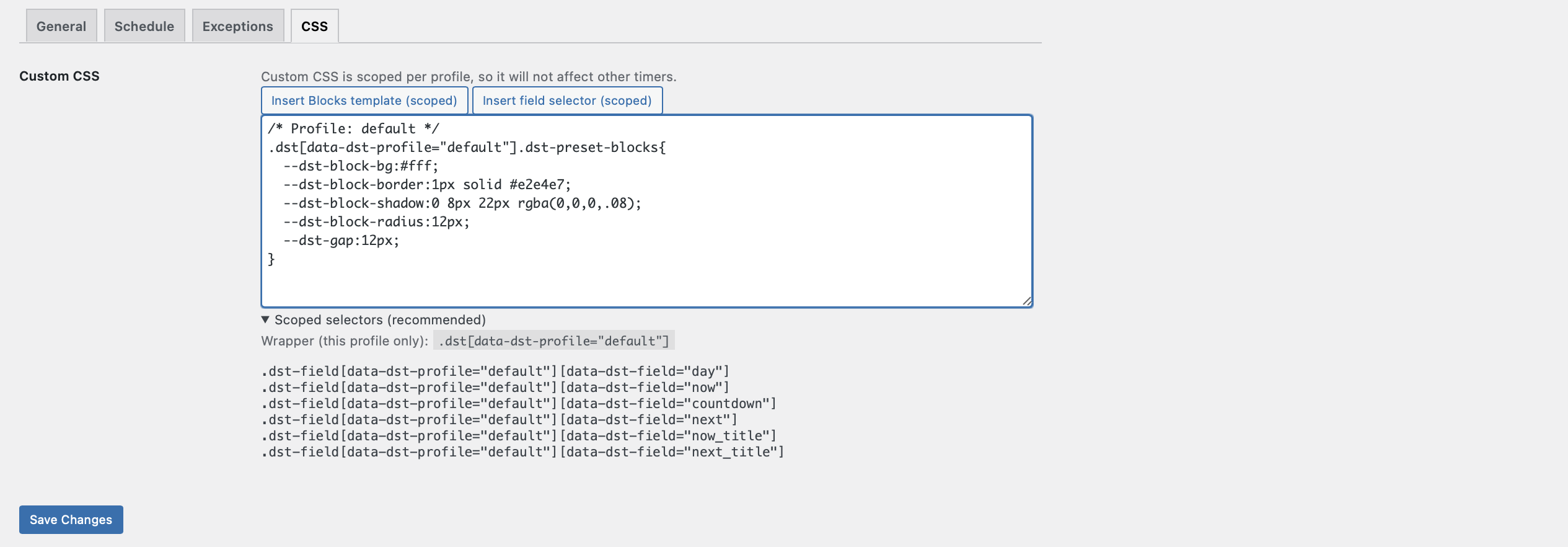Click the data-dst-field="next" selector line

pos(498,419)
